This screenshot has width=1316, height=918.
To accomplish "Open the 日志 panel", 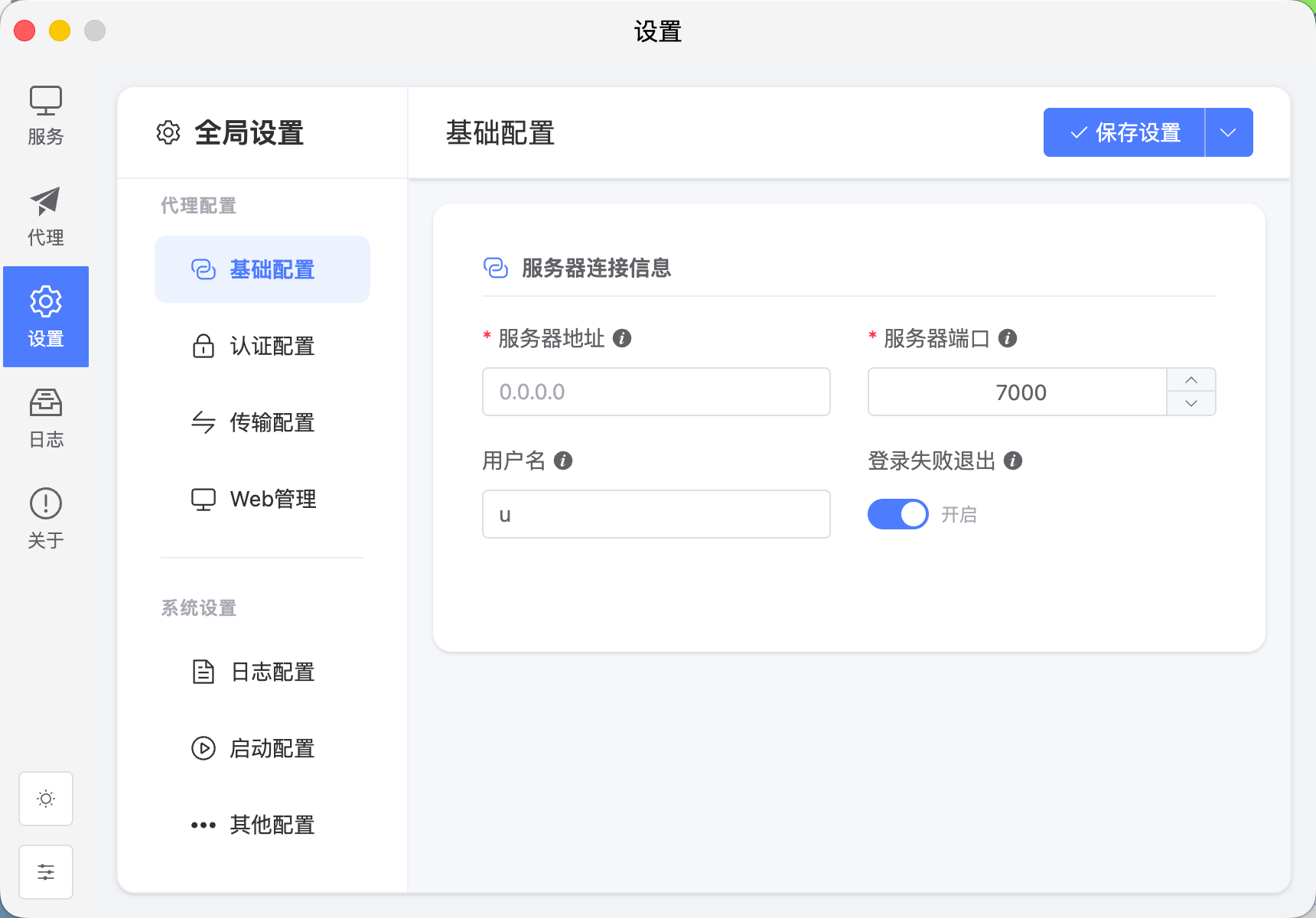I will coord(45,418).
